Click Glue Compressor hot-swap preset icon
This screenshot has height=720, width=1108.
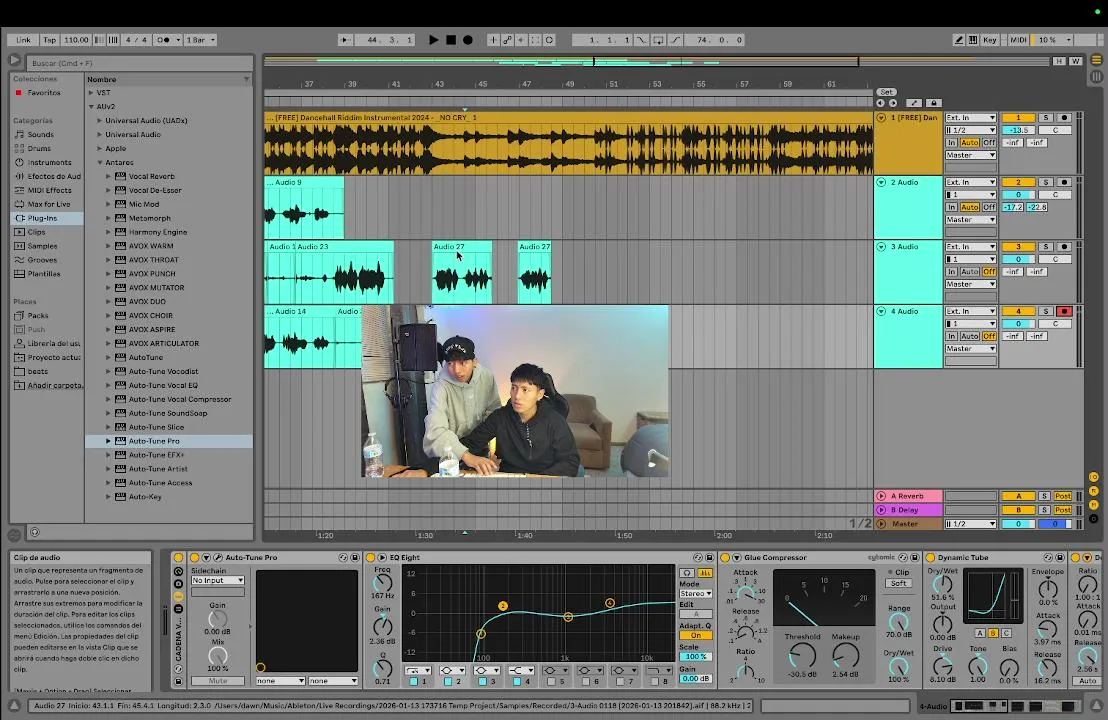point(903,557)
